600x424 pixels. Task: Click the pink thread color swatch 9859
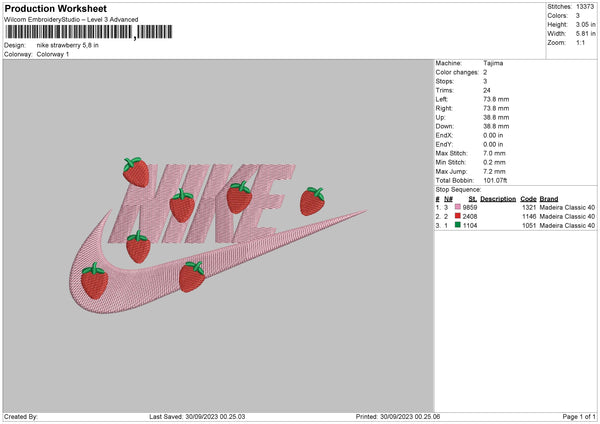coord(458,207)
